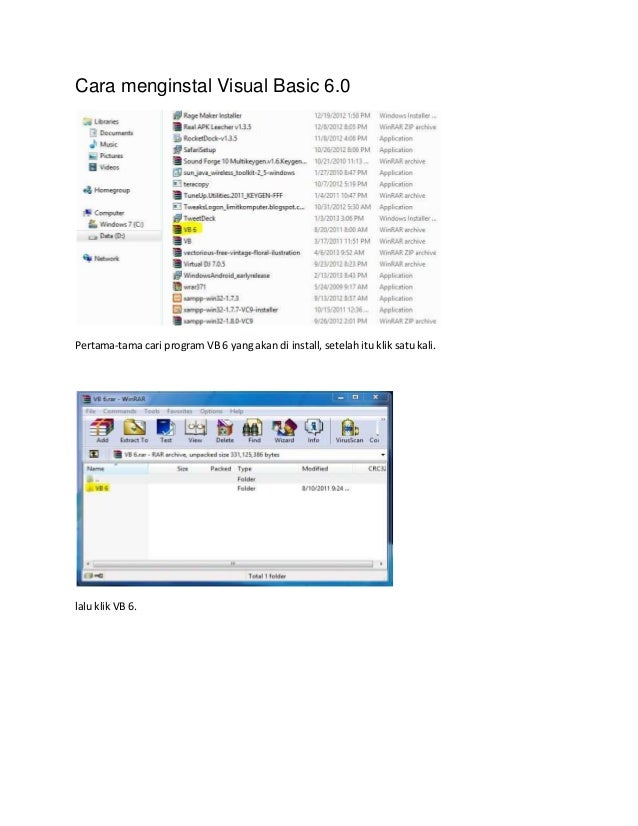This screenshot has height=826, width=638.
Task: Open Music in the navigation pane
Action: 103,144
